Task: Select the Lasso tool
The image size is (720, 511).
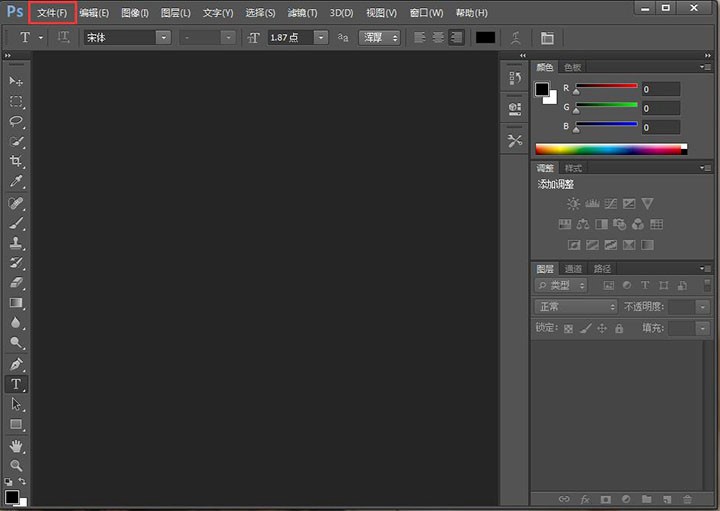Action: coord(16,122)
